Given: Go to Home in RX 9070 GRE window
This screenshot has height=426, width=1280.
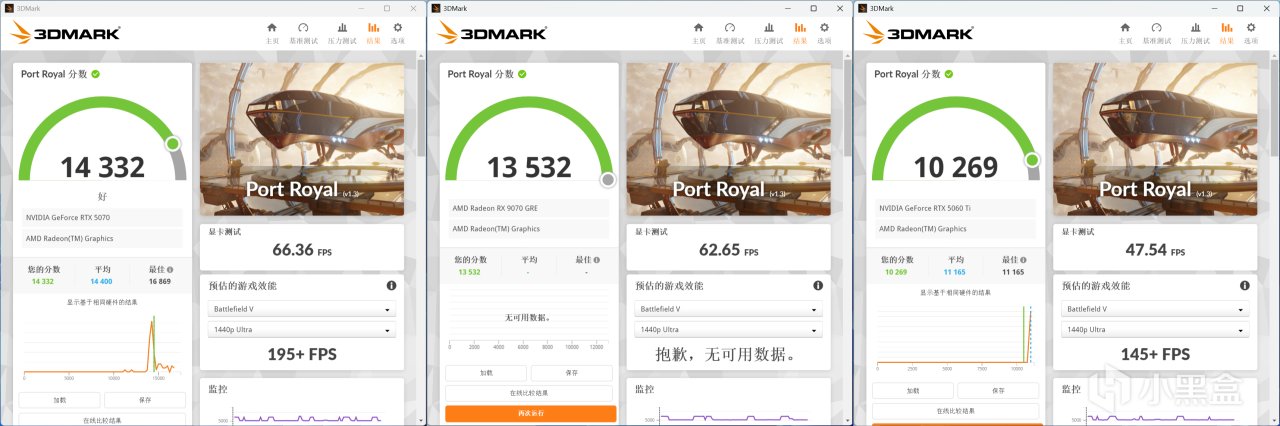Looking at the screenshot, I should pos(699,33).
